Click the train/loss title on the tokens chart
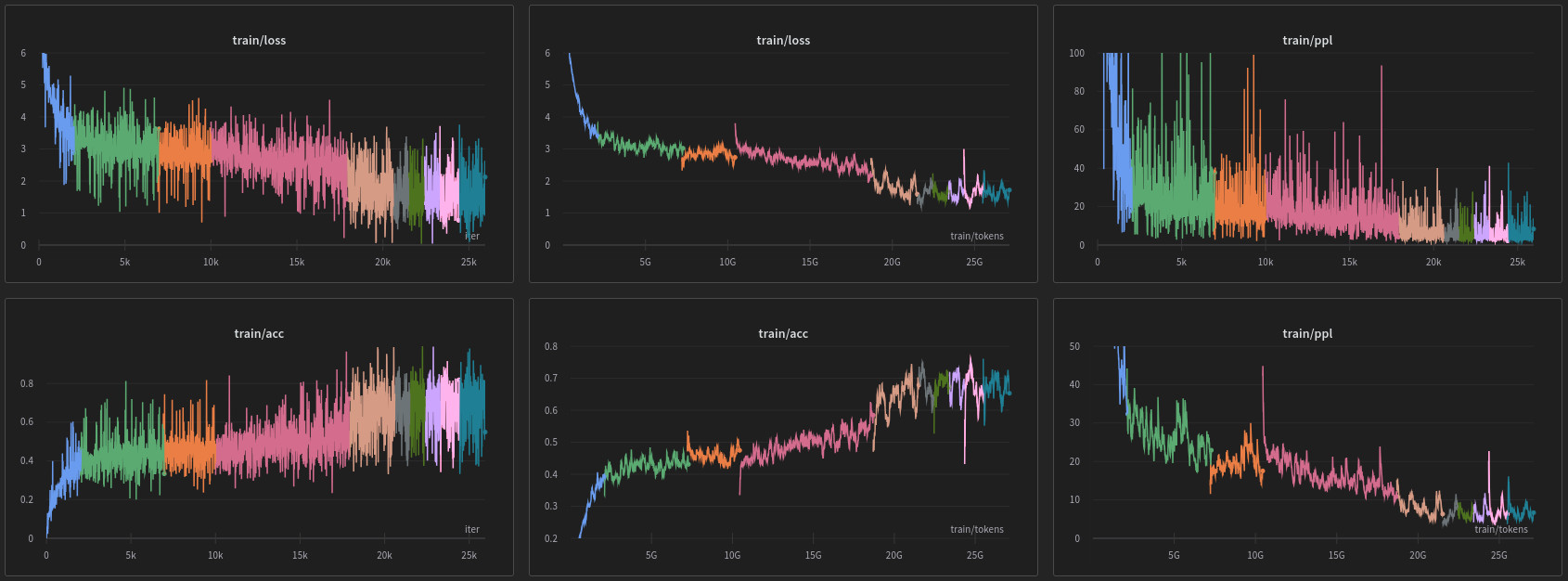 click(x=783, y=40)
